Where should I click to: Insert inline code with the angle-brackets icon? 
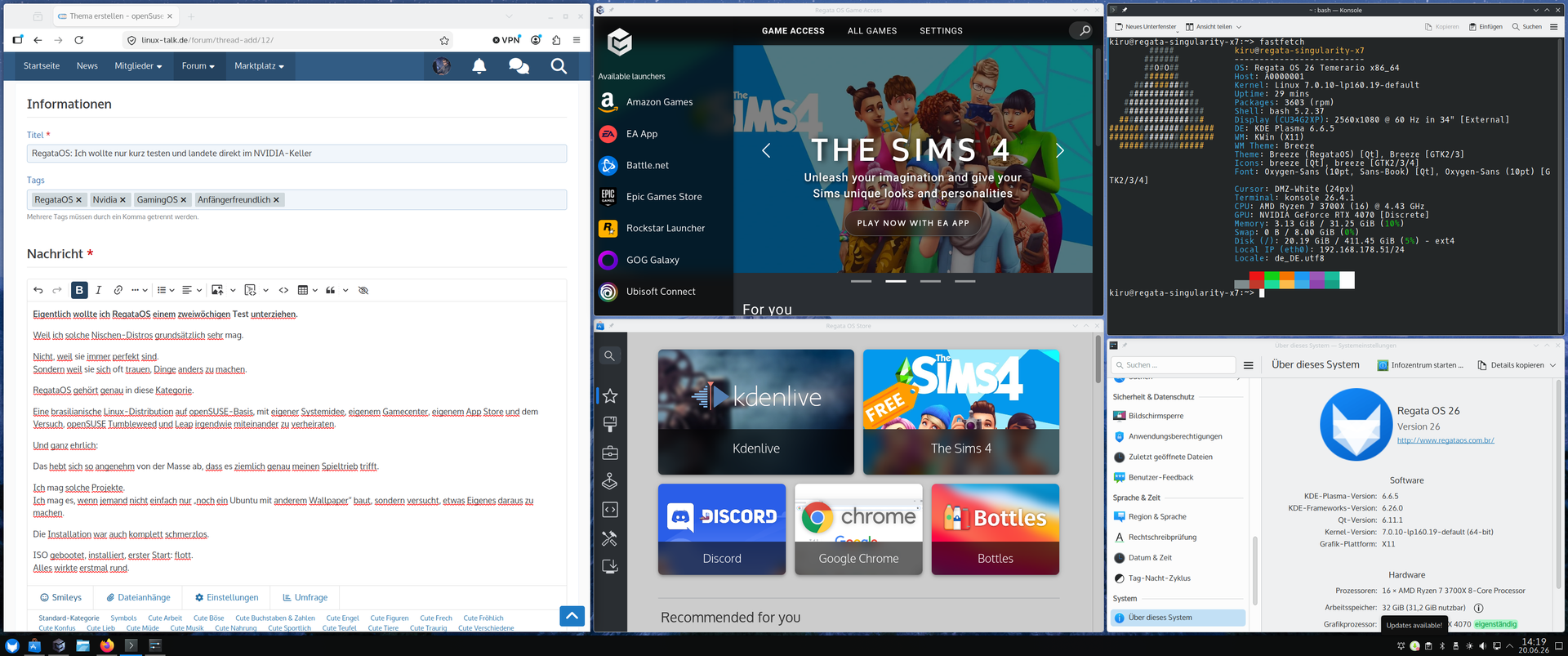[x=283, y=290]
